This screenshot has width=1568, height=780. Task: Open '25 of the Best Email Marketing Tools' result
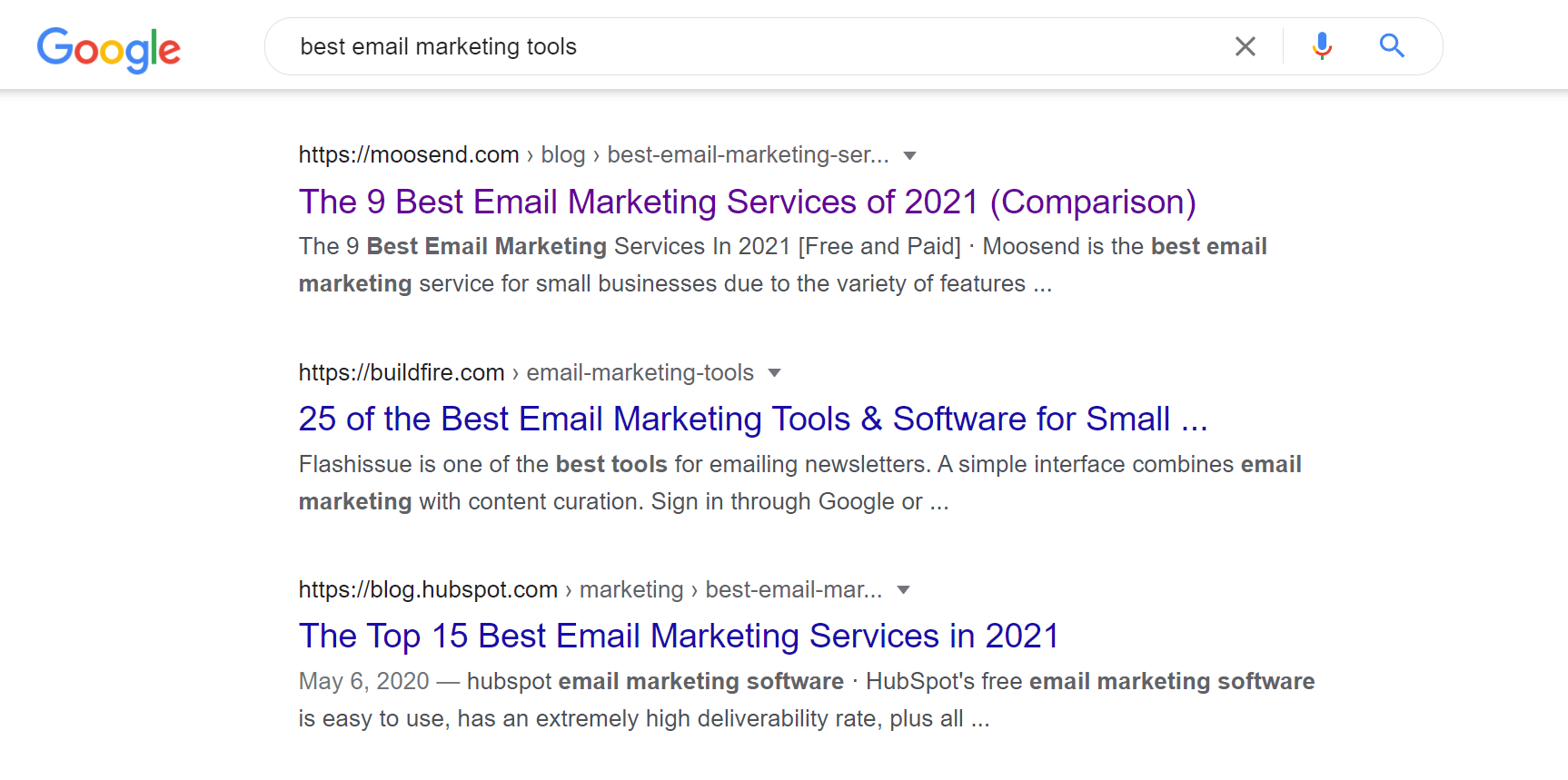point(752,419)
